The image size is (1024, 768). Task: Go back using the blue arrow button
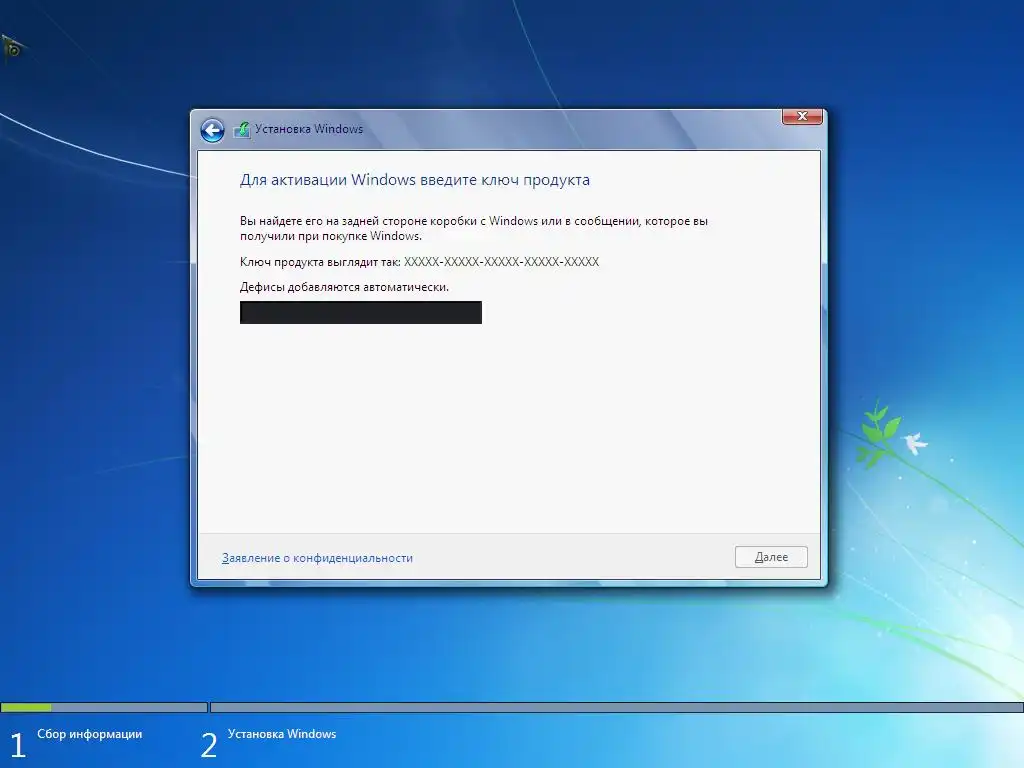pos(212,130)
